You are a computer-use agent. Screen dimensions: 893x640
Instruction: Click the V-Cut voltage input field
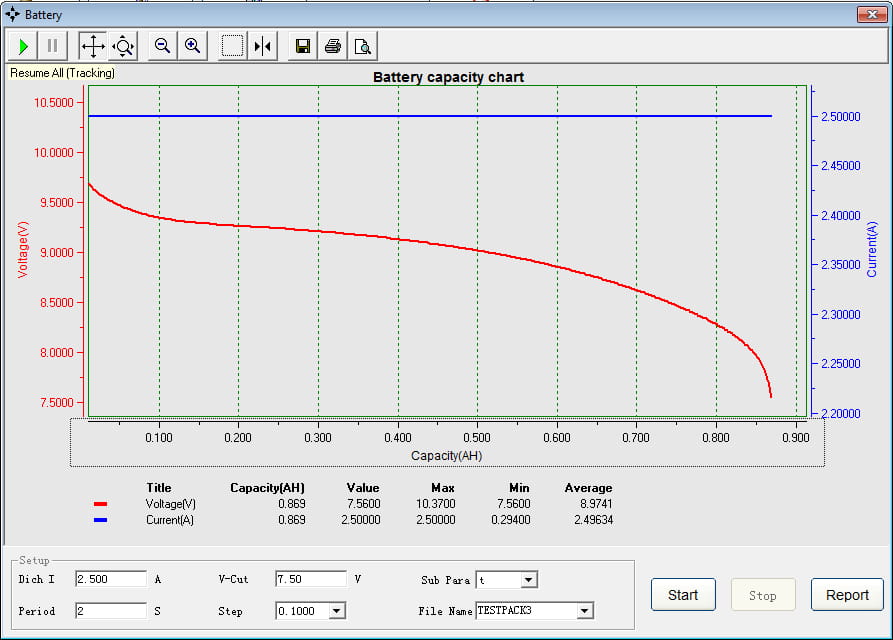pos(310,579)
